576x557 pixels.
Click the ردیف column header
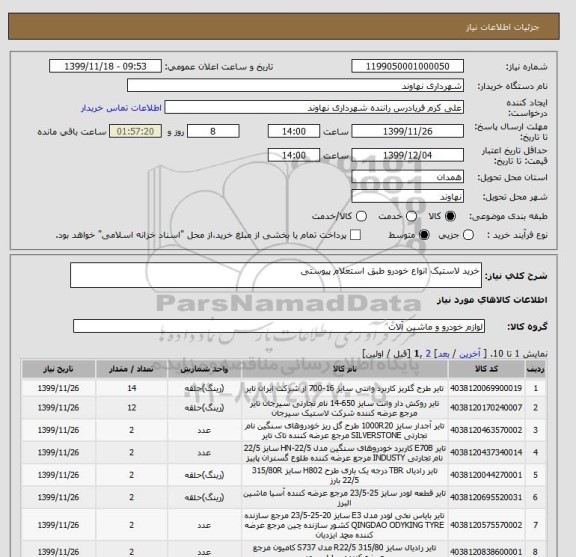pyautogui.click(x=535, y=369)
